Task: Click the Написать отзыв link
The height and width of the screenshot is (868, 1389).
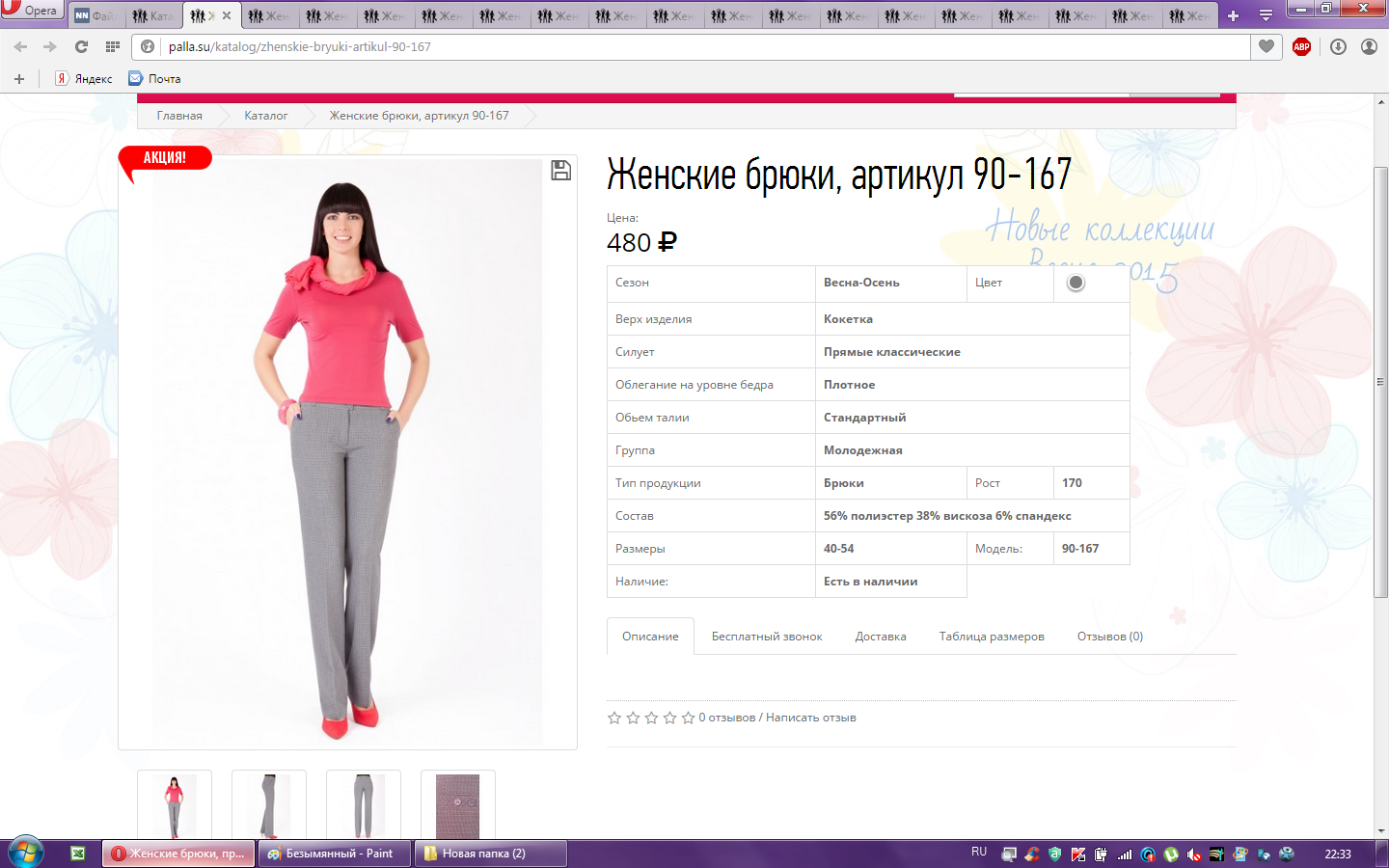Action: coord(810,718)
